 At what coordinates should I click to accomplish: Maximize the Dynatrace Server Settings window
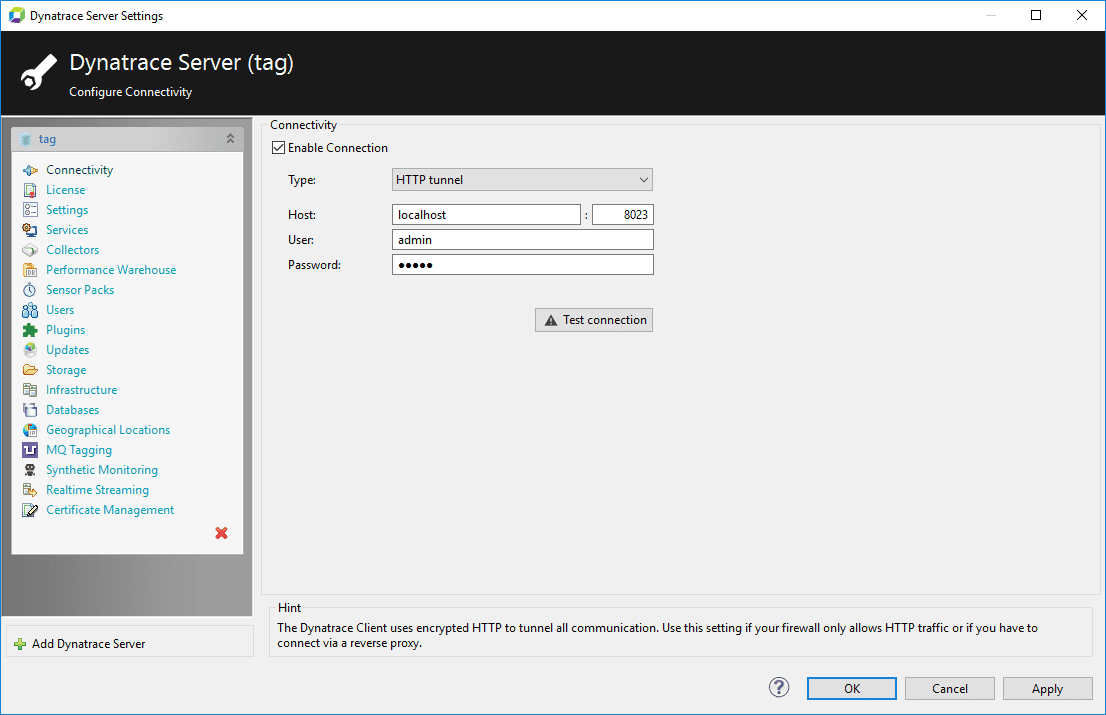click(x=1035, y=16)
